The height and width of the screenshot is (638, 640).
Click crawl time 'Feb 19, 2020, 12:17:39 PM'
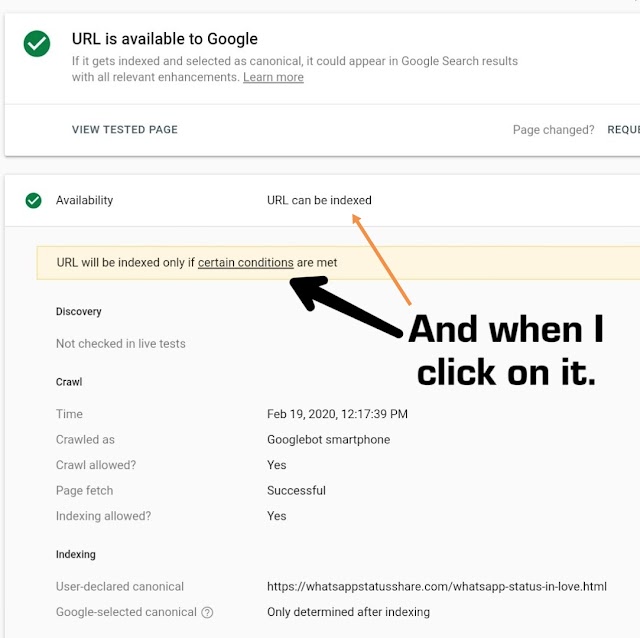click(x=337, y=414)
